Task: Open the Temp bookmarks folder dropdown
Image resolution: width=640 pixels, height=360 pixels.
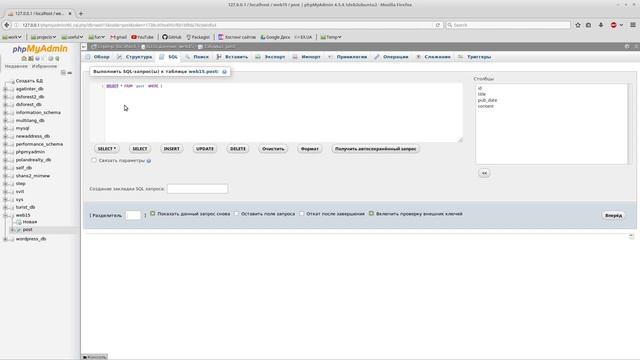Action: click(331, 37)
